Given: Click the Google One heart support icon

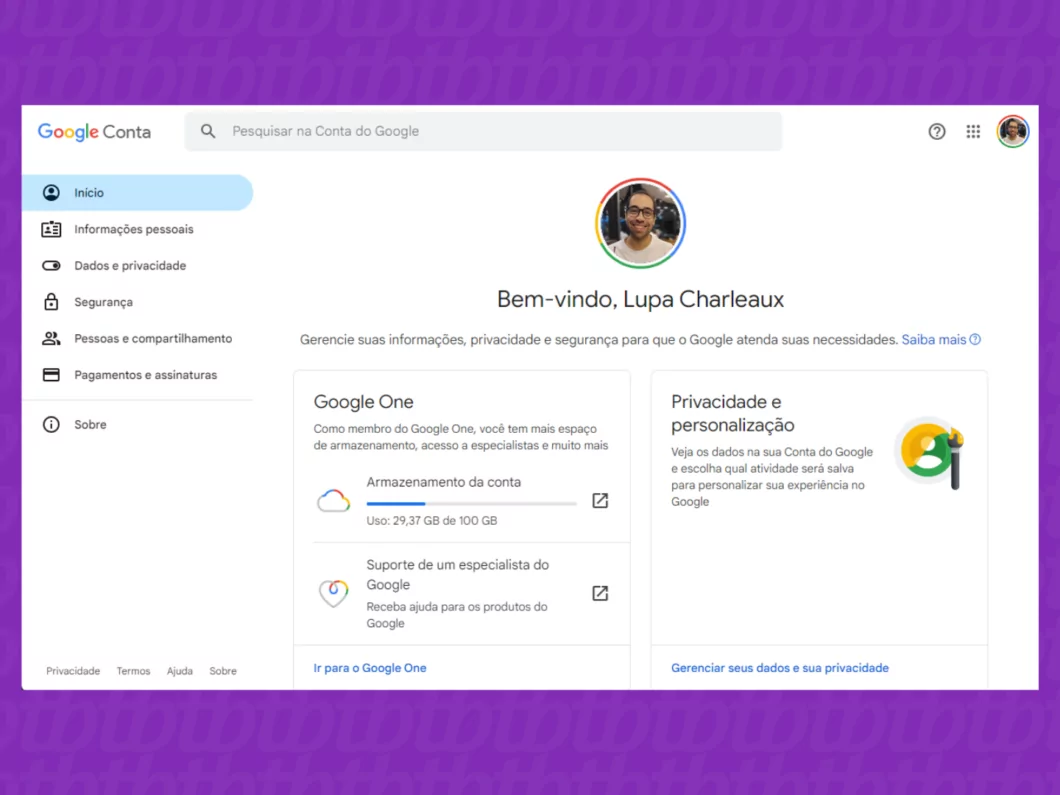Looking at the screenshot, I should point(334,593).
